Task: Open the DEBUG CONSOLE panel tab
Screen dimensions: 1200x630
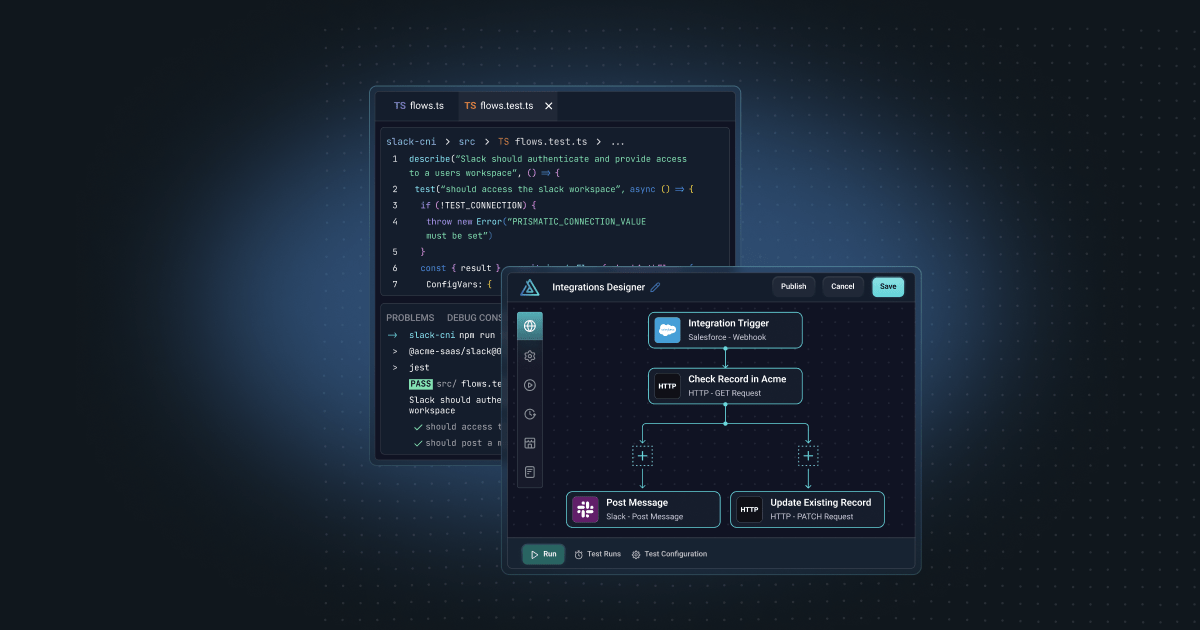Action: tap(475, 318)
